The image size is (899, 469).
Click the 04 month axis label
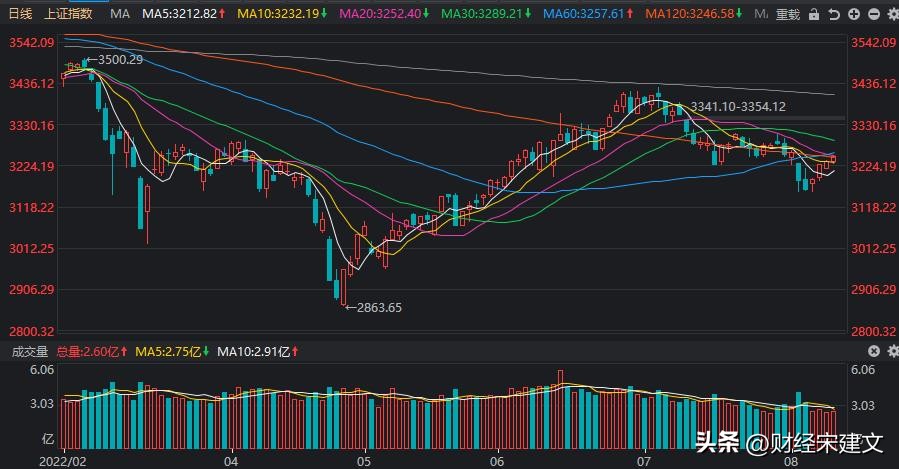231,462
